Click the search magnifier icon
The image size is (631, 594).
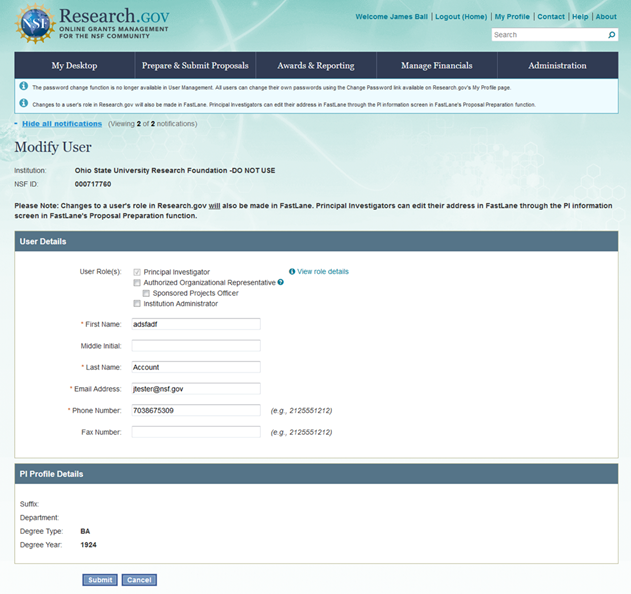(x=611, y=35)
